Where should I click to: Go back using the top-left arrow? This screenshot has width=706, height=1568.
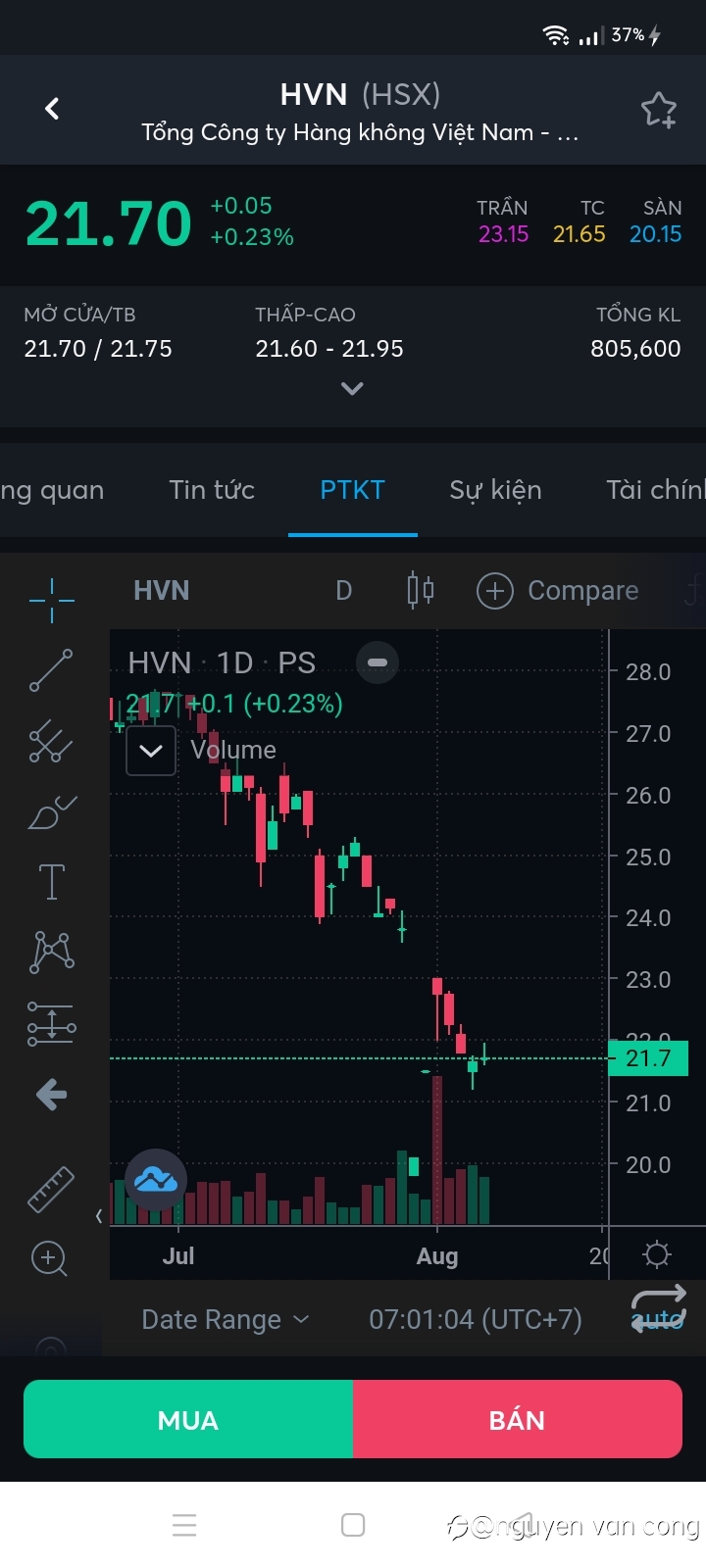[52, 109]
